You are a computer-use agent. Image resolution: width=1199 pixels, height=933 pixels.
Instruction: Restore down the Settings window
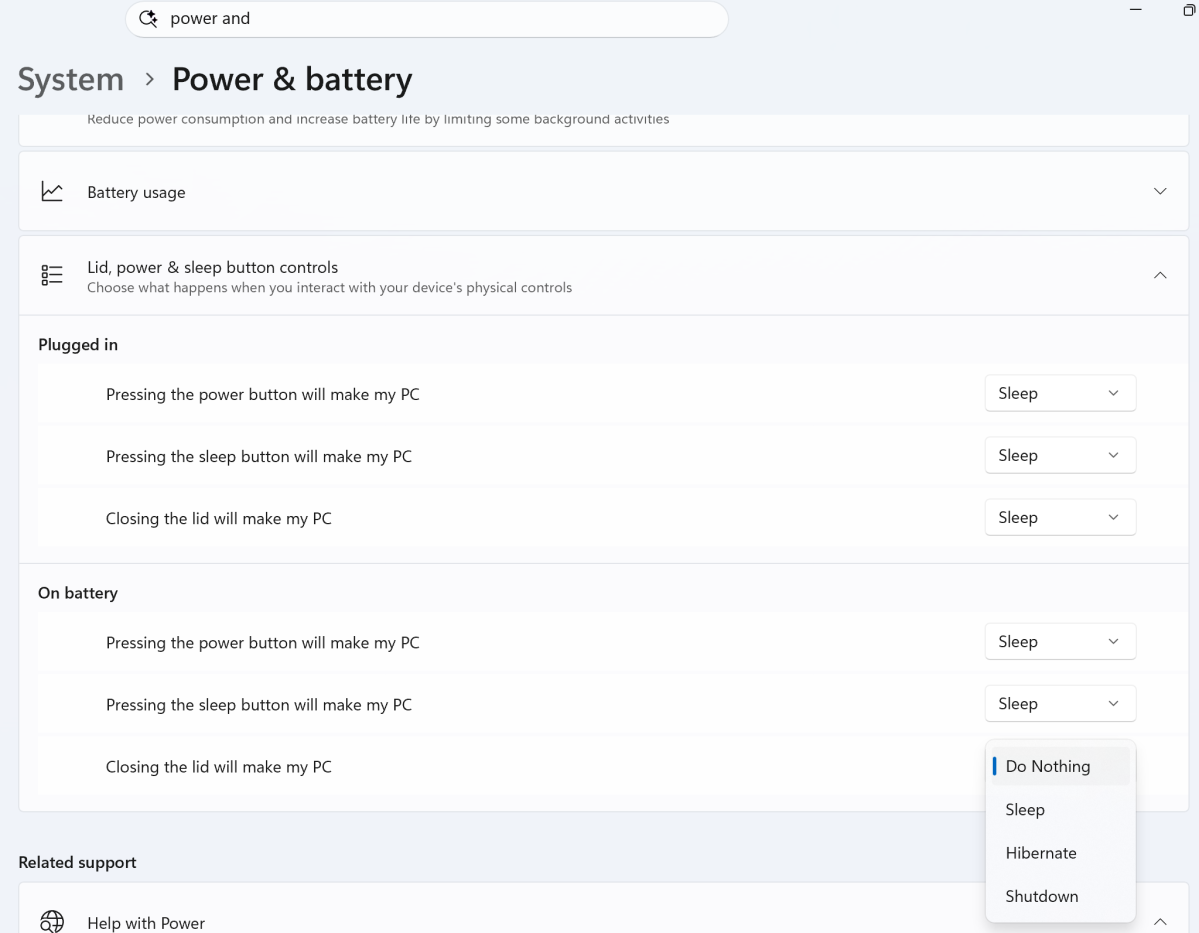(1189, 10)
